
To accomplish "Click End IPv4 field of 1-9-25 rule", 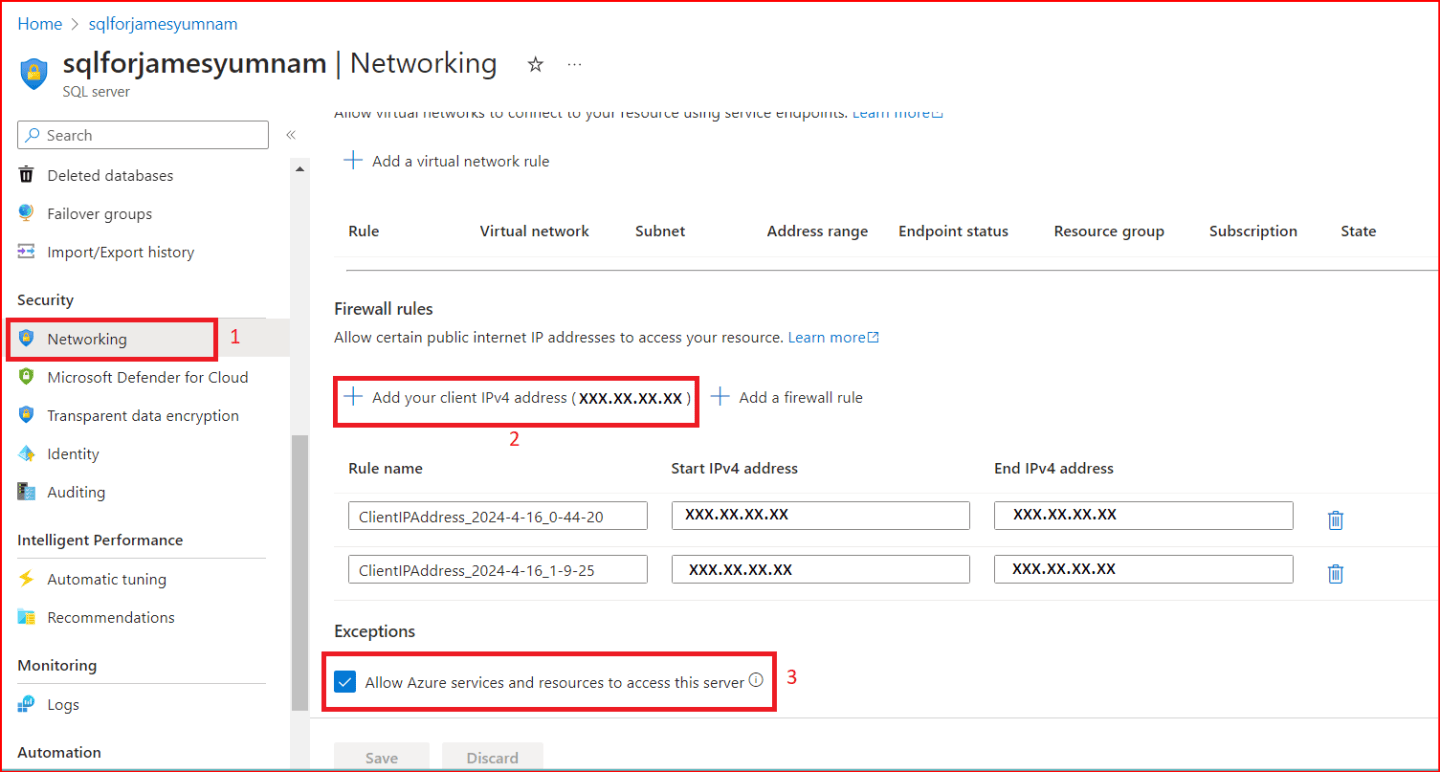I will [1143, 569].
